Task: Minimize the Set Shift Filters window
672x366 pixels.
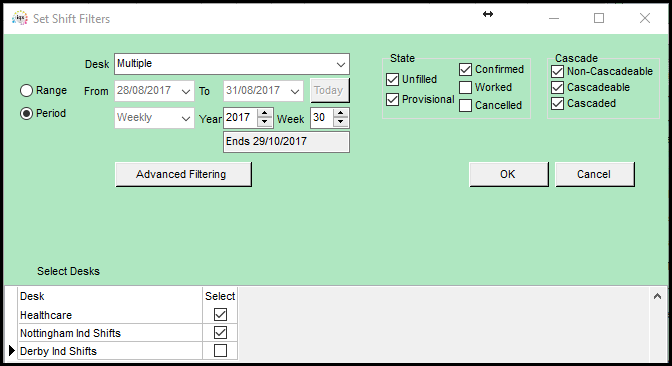Action: tap(554, 18)
